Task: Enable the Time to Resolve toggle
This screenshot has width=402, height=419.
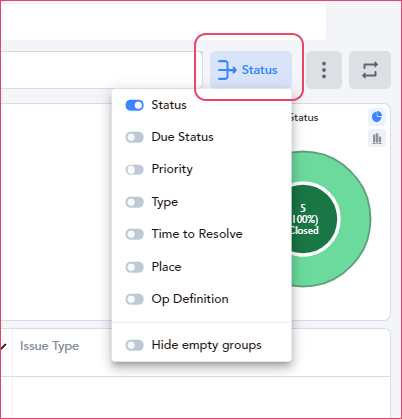Action: point(134,234)
